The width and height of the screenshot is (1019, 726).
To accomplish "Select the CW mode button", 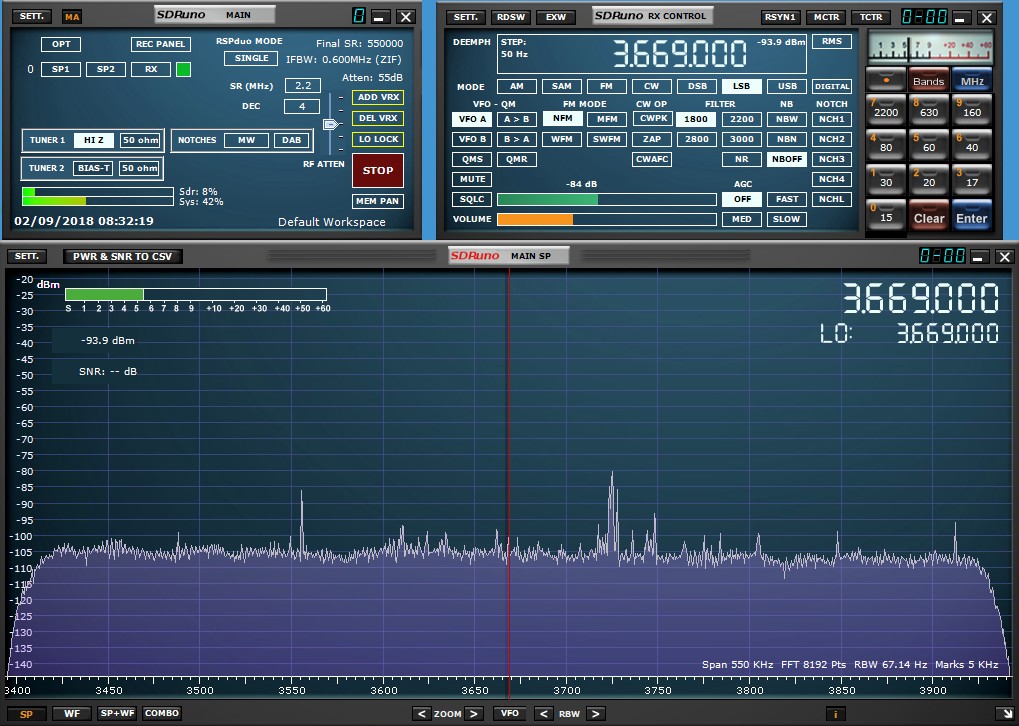I will 651,86.
